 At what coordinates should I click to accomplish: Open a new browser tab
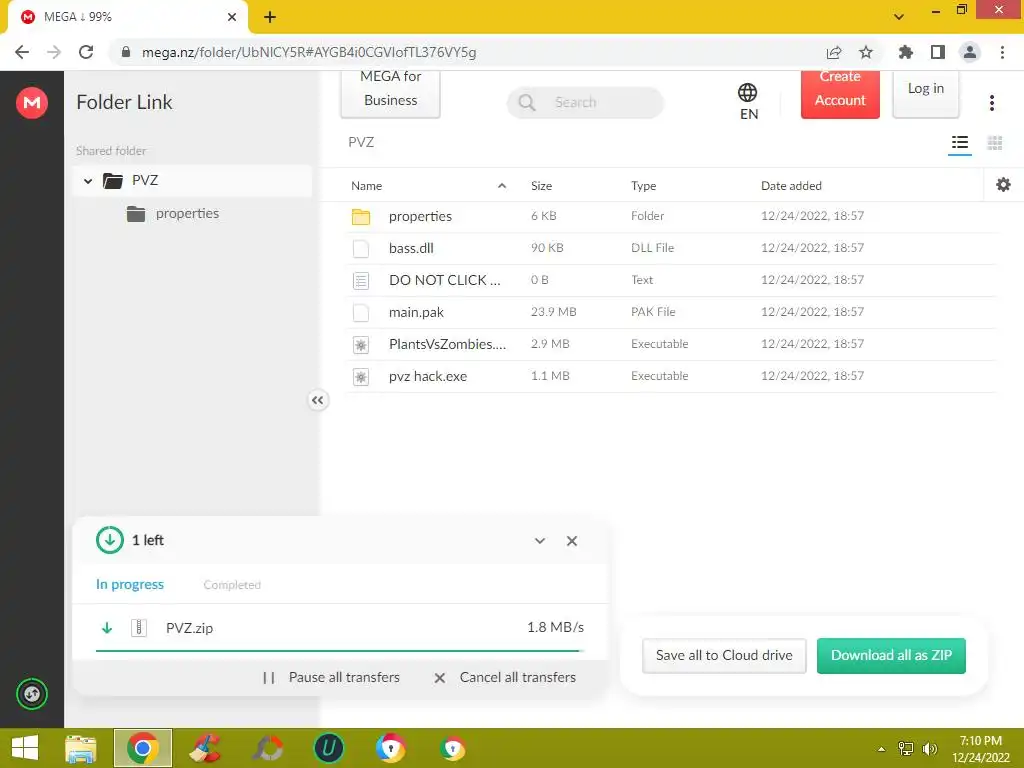(270, 17)
